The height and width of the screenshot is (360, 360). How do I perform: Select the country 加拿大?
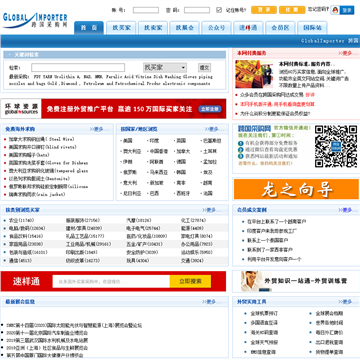pos(183,151)
